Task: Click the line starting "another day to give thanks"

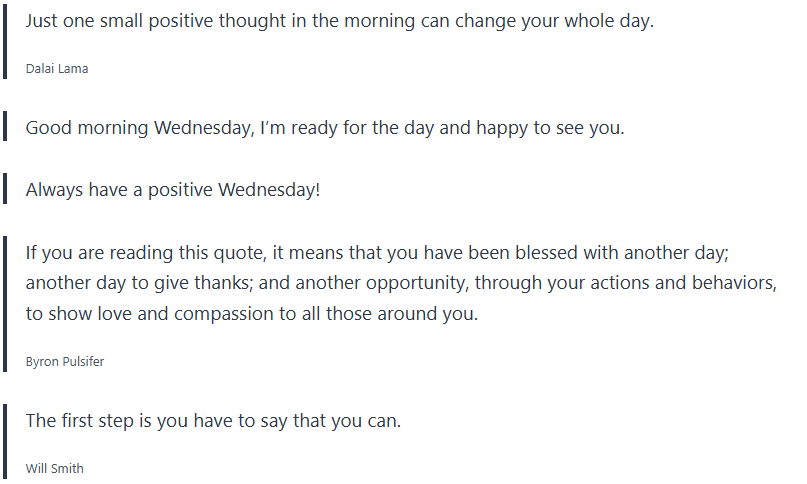Action: point(400,282)
